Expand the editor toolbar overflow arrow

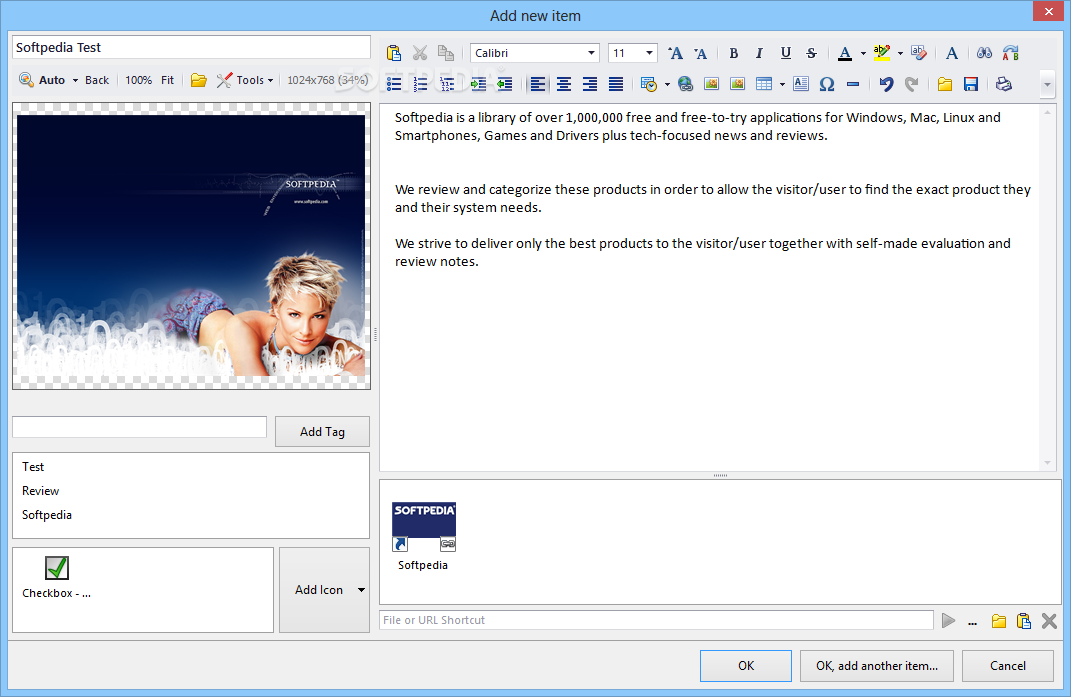(1047, 85)
